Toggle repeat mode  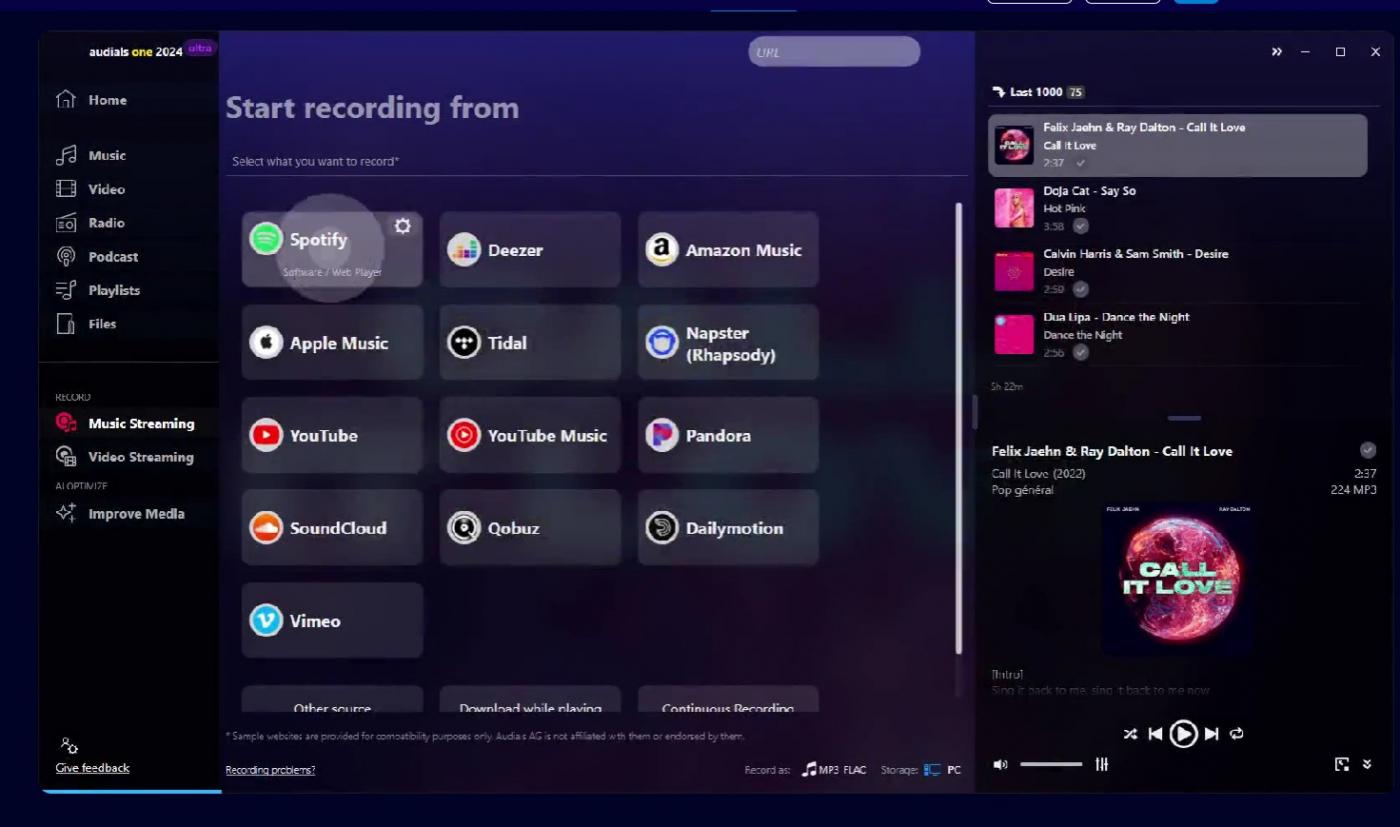click(x=1237, y=734)
